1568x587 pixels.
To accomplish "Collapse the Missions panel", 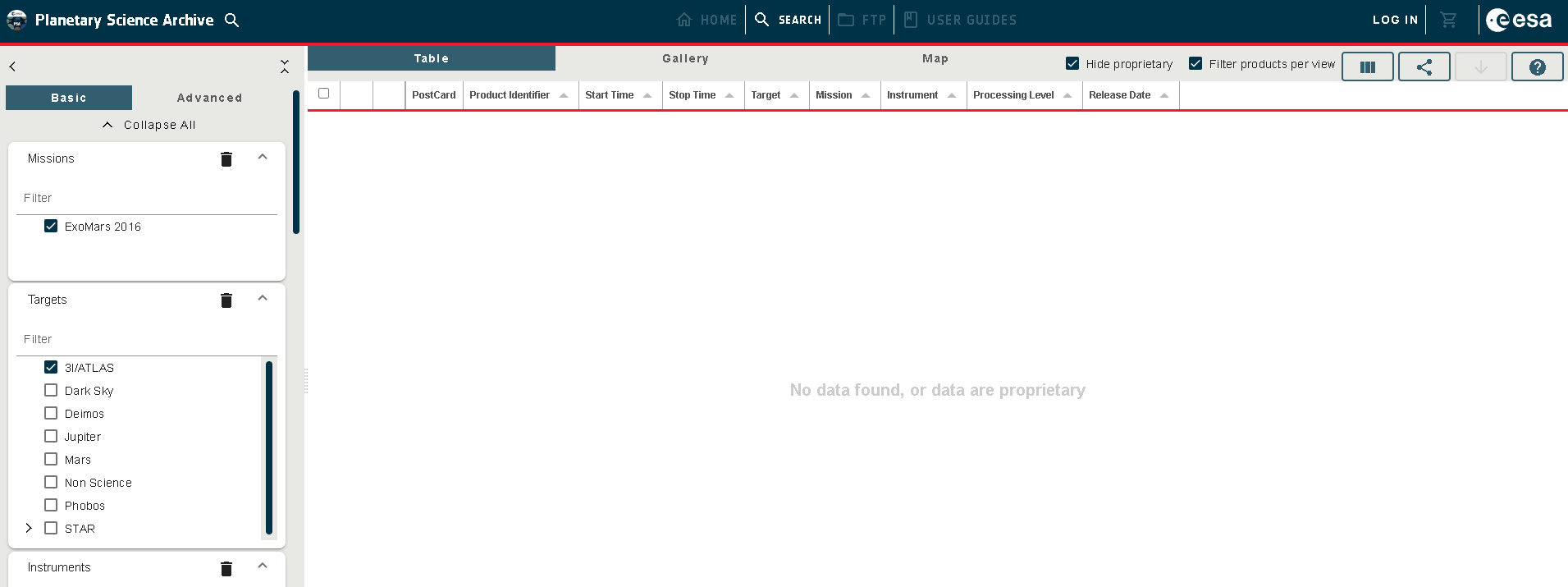I will pos(263,157).
